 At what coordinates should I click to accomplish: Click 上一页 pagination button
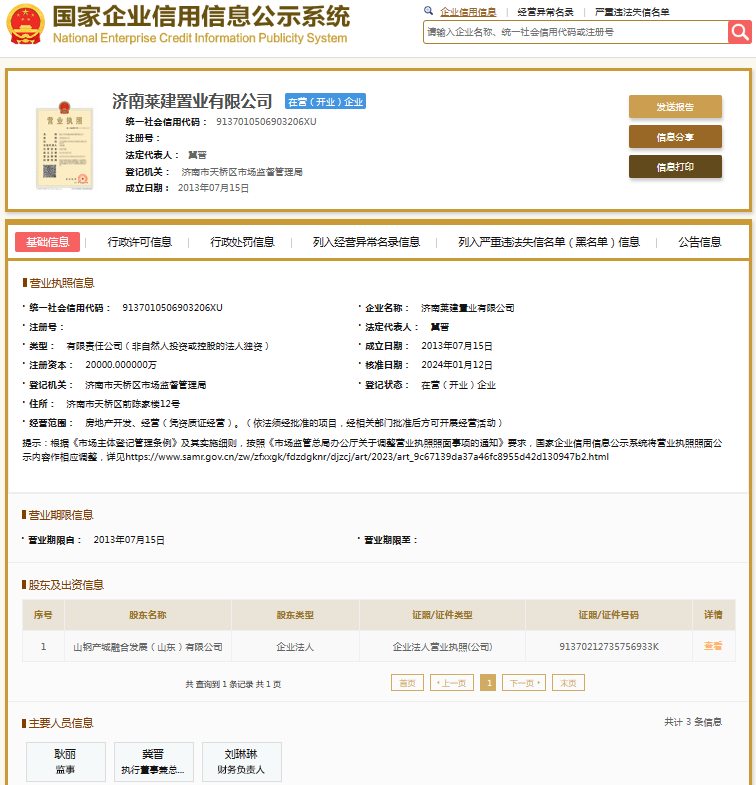click(452, 683)
